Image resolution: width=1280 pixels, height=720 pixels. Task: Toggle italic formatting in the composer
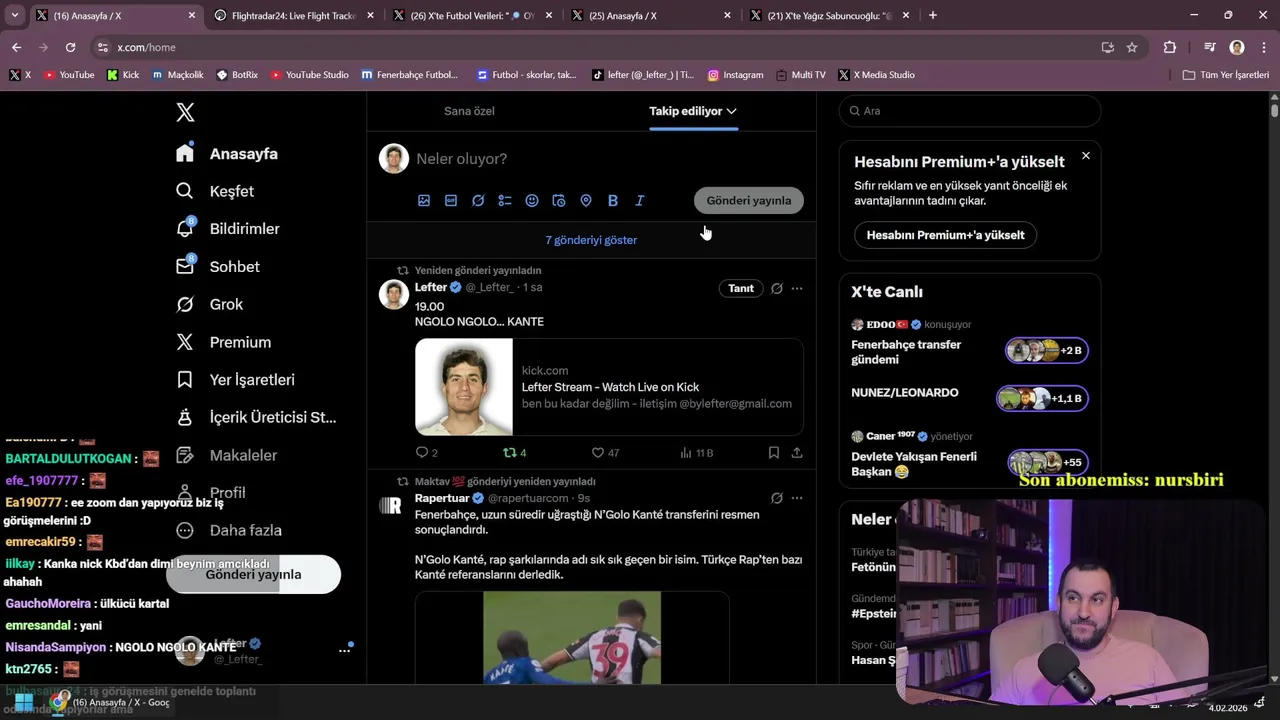point(640,201)
